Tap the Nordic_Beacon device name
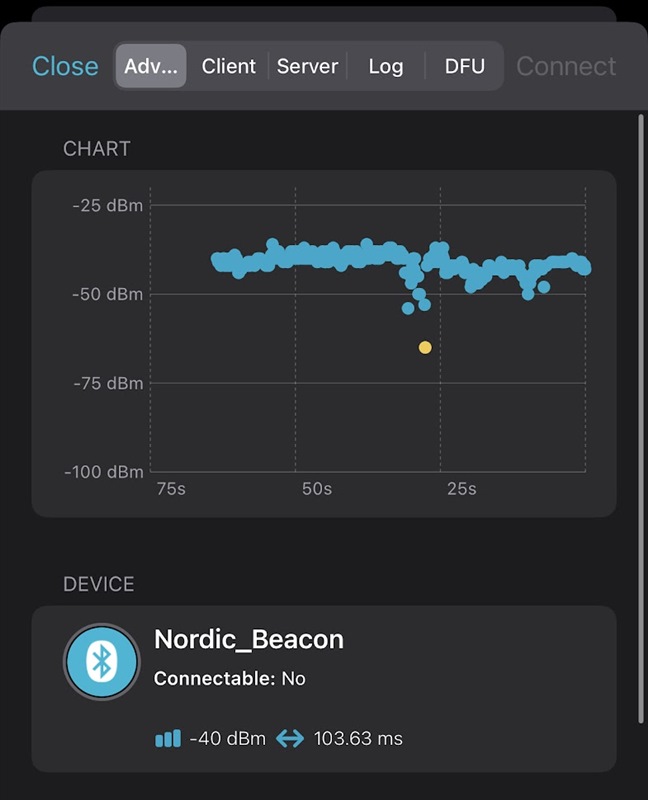The width and height of the screenshot is (648, 800). 249,639
